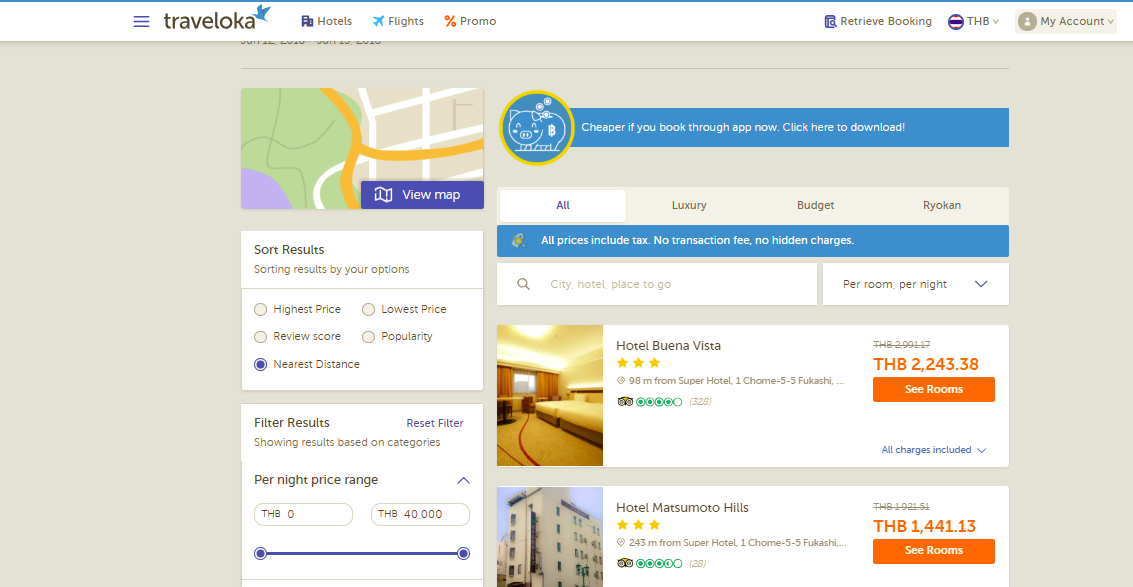Click the Flights airplane icon
This screenshot has height=587, width=1133.
[379, 22]
